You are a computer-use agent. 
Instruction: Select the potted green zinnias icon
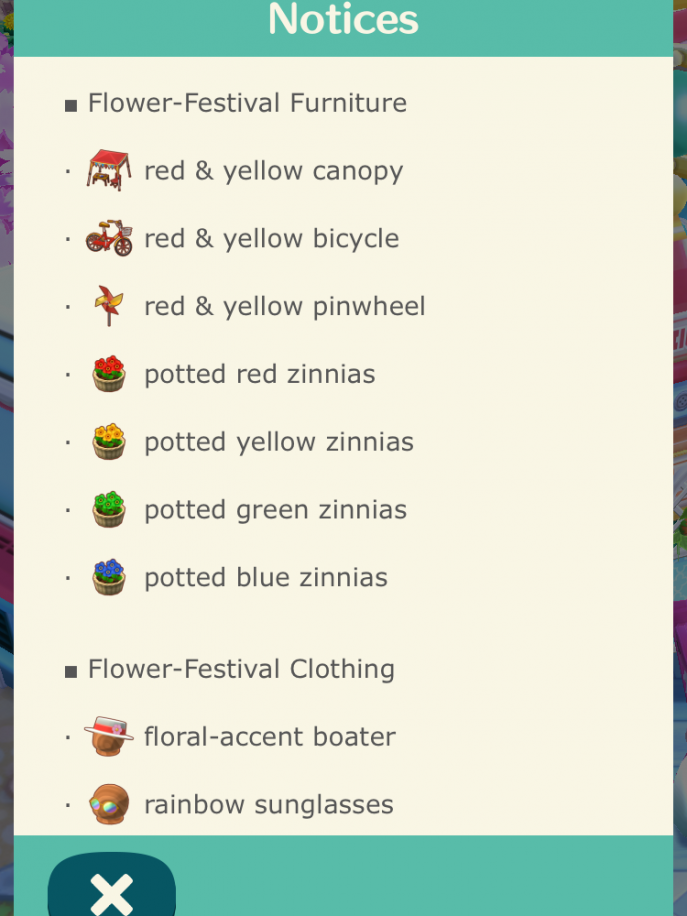pos(109,509)
